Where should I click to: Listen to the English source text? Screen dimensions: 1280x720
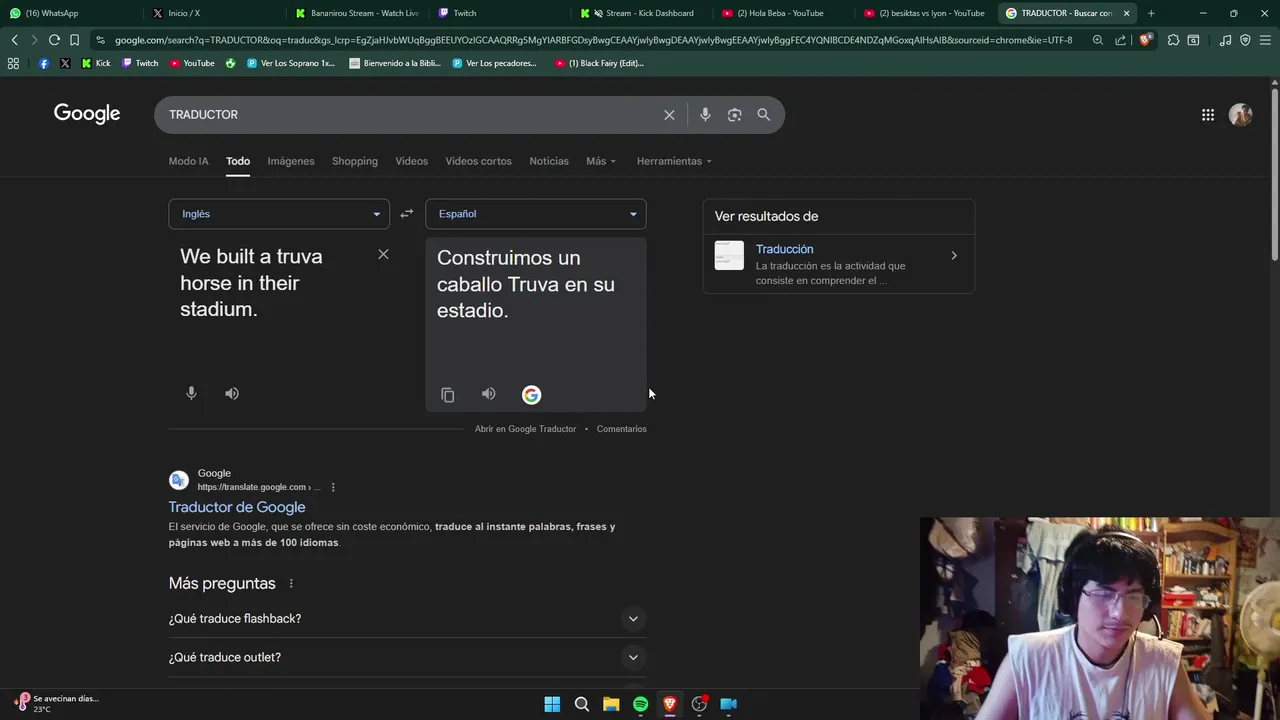[x=232, y=393]
